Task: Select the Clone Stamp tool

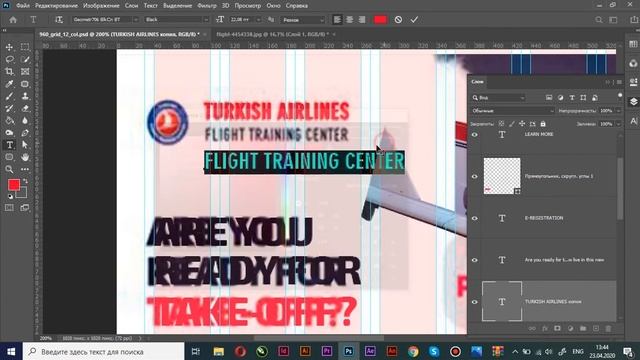Action: coord(25,96)
